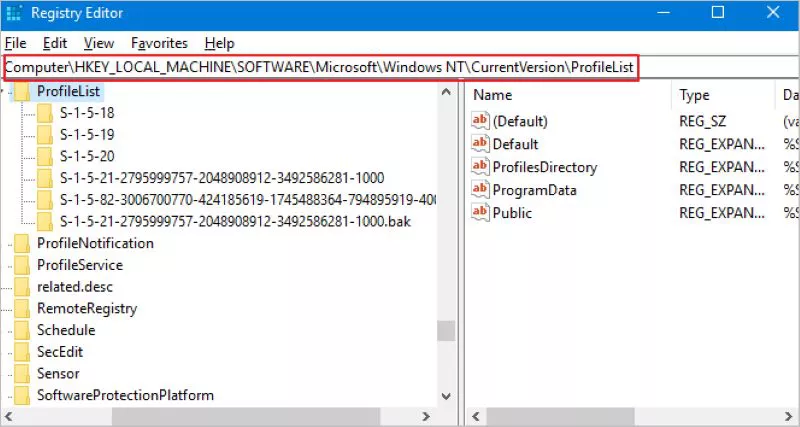The width and height of the screenshot is (800, 427).
Task: Click values pane horizontal scroll right arrow
Action: pos(790,416)
